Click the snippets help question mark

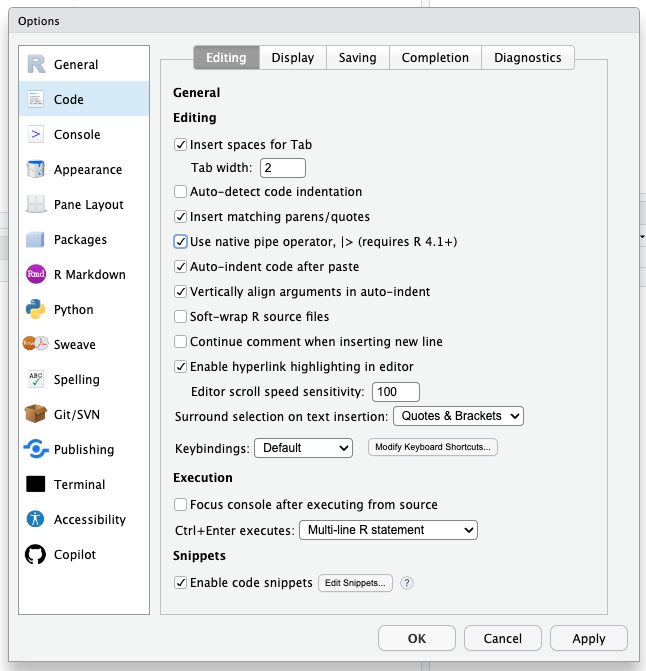(407, 583)
